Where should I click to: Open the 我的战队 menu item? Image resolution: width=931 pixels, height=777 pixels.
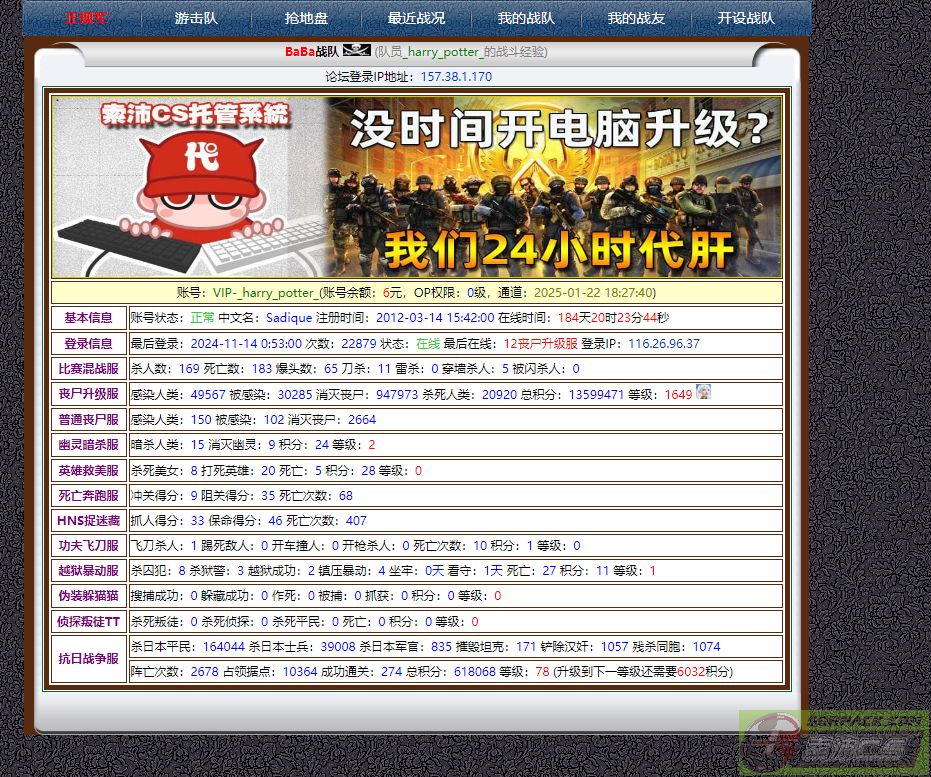pyautogui.click(x=526, y=18)
